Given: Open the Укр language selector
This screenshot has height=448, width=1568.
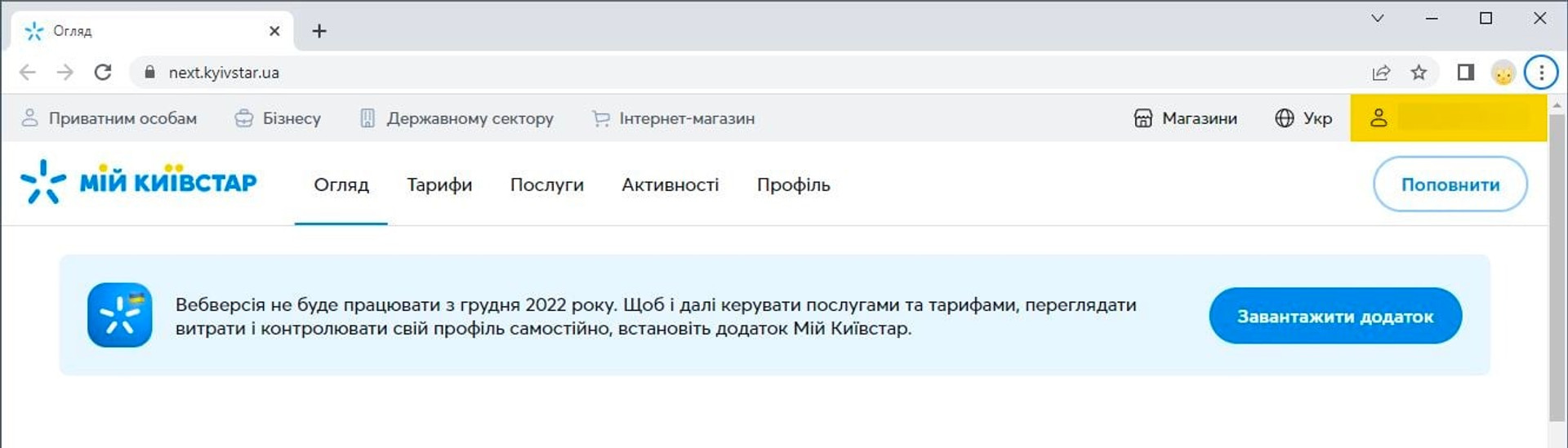Looking at the screenshot, I should [x=1303, y=118].
